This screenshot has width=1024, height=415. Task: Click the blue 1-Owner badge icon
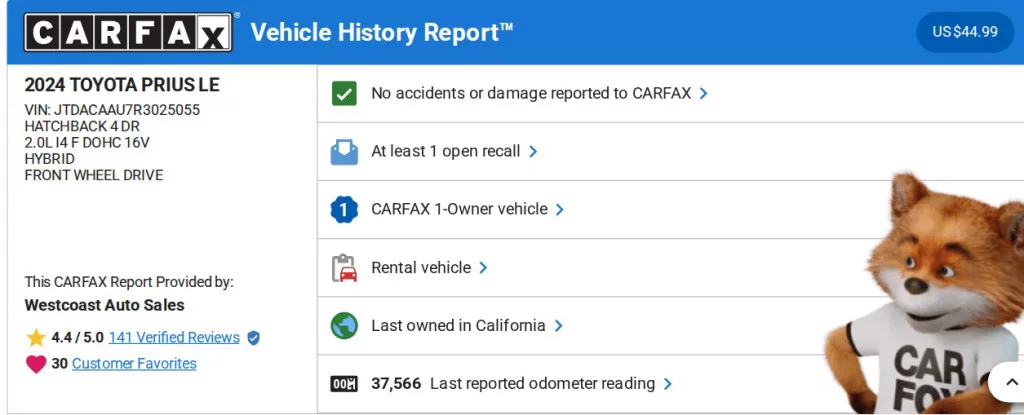(344, 210)
